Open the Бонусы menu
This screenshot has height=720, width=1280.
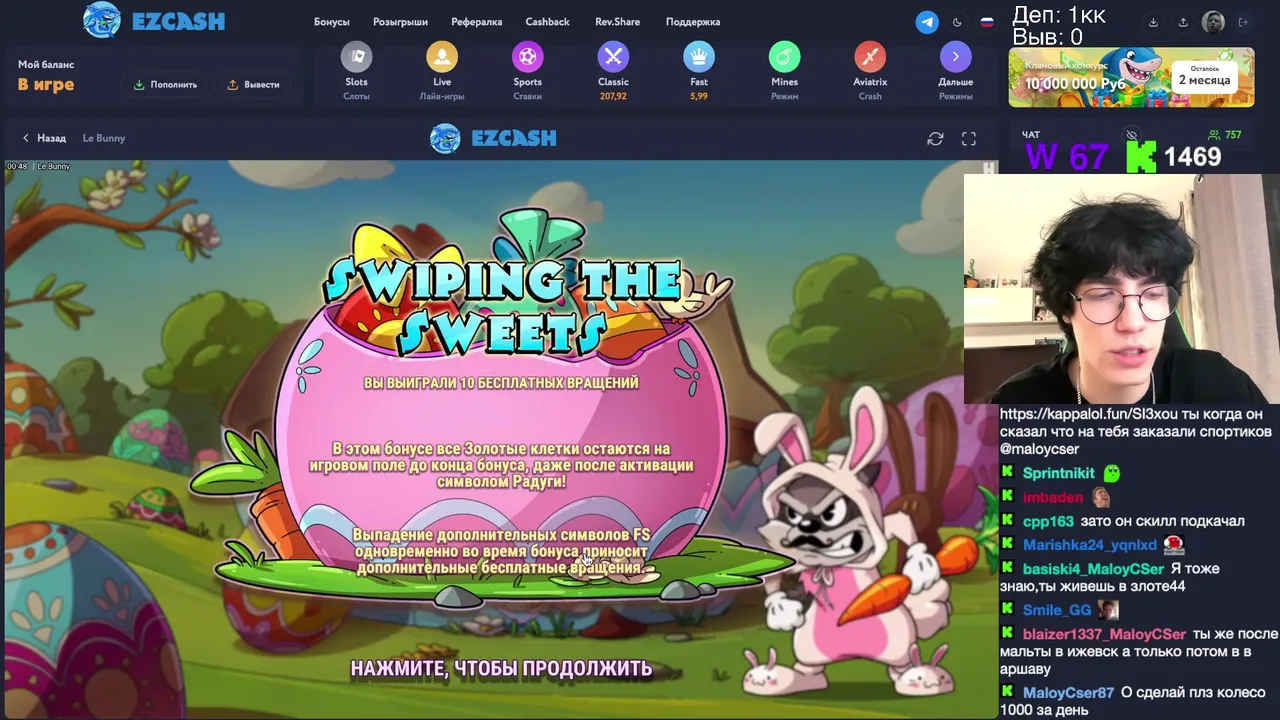point(332,22)
